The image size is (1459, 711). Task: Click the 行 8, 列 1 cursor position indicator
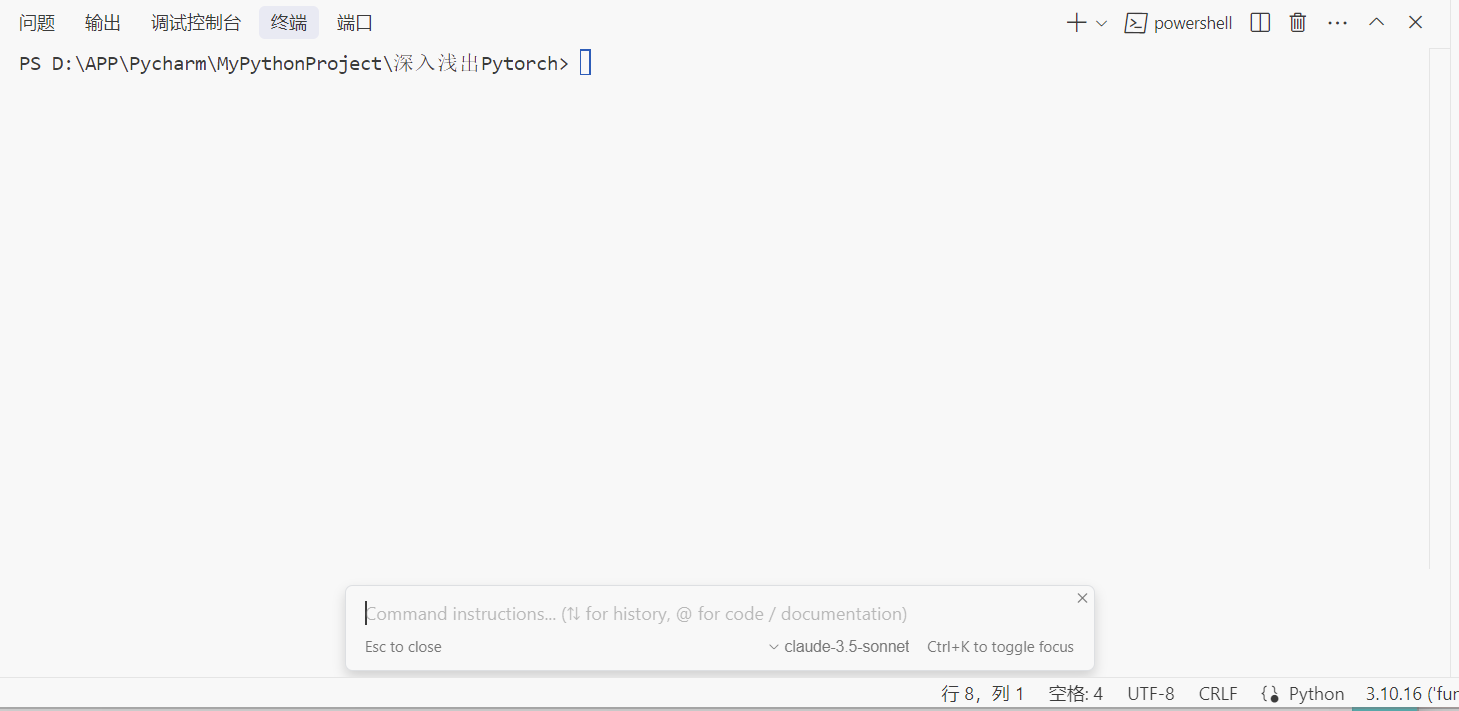coord(983,694)
